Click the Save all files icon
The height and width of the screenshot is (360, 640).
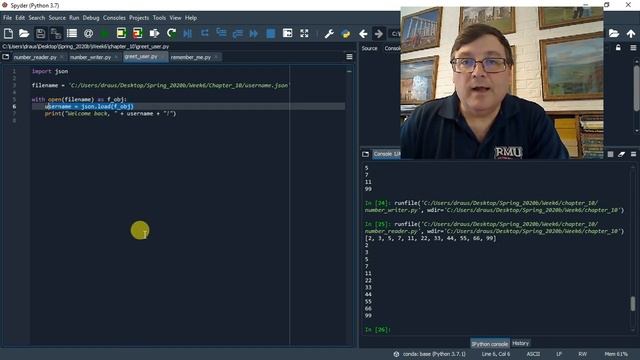(x=56, y=33)
